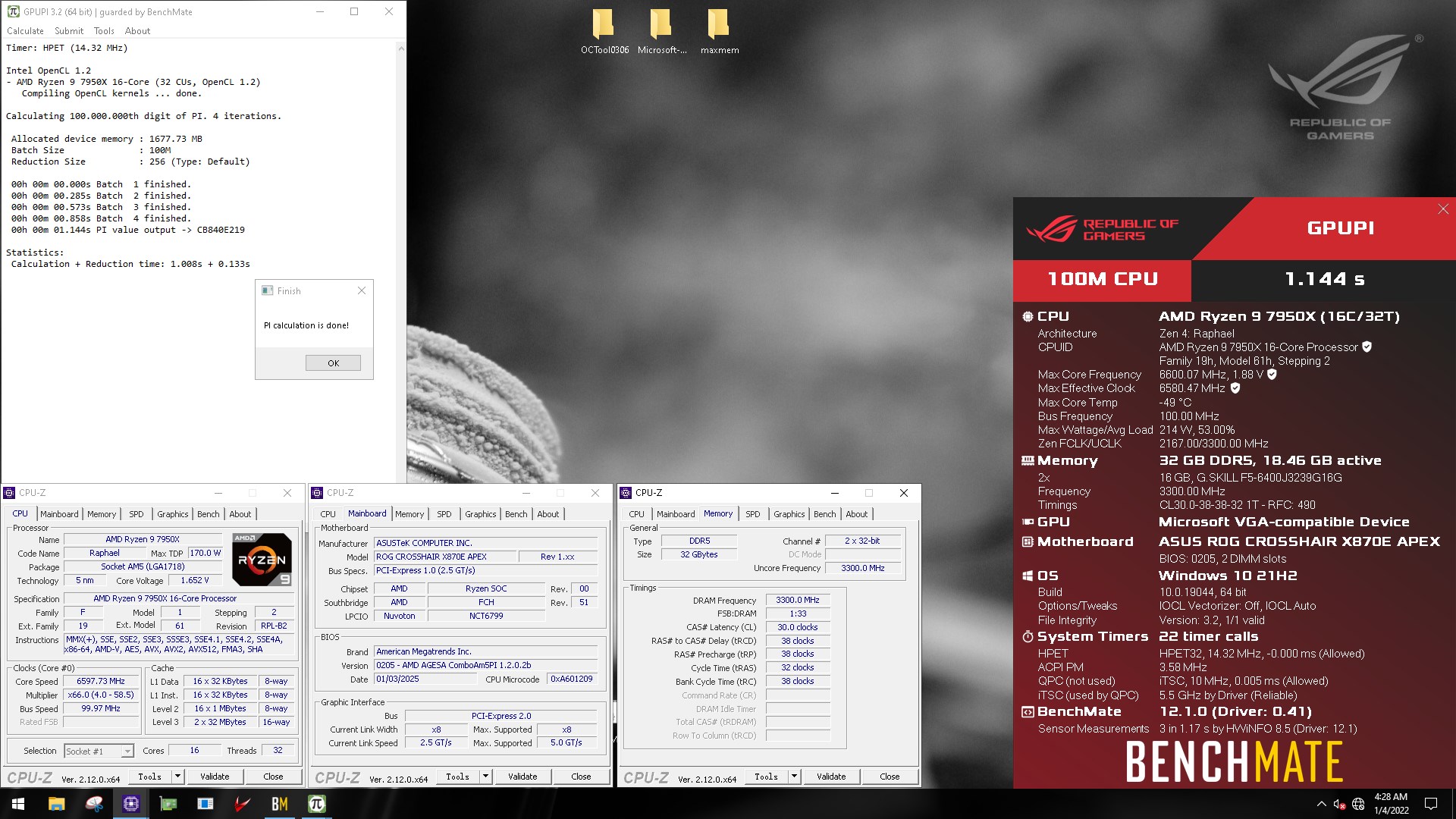Click the Ryzen 9 logo in CPU-Z
The height and width of the screenshot is (819, 1456).
pos(262,560)
